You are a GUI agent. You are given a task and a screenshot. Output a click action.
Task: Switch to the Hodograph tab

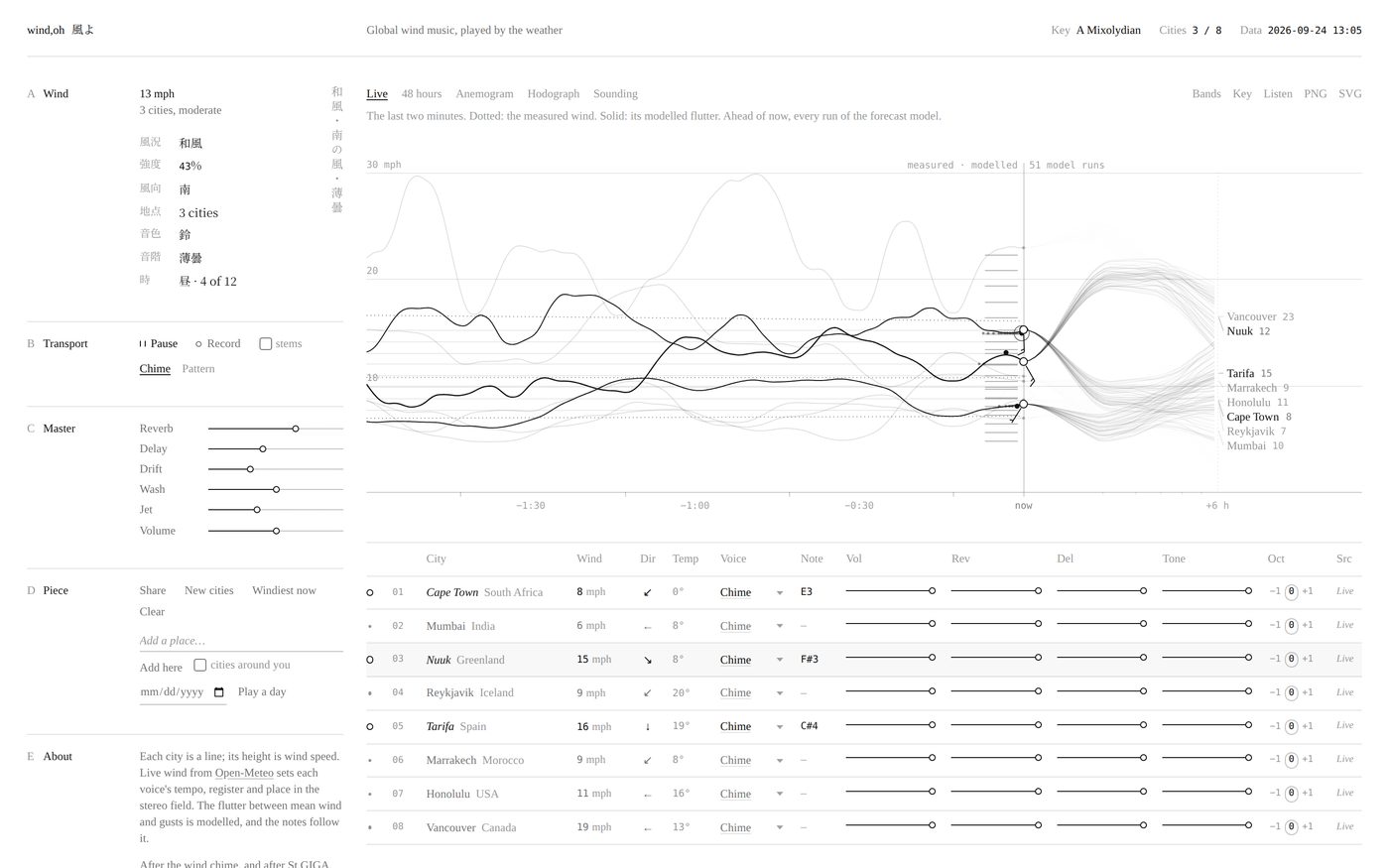554,94
